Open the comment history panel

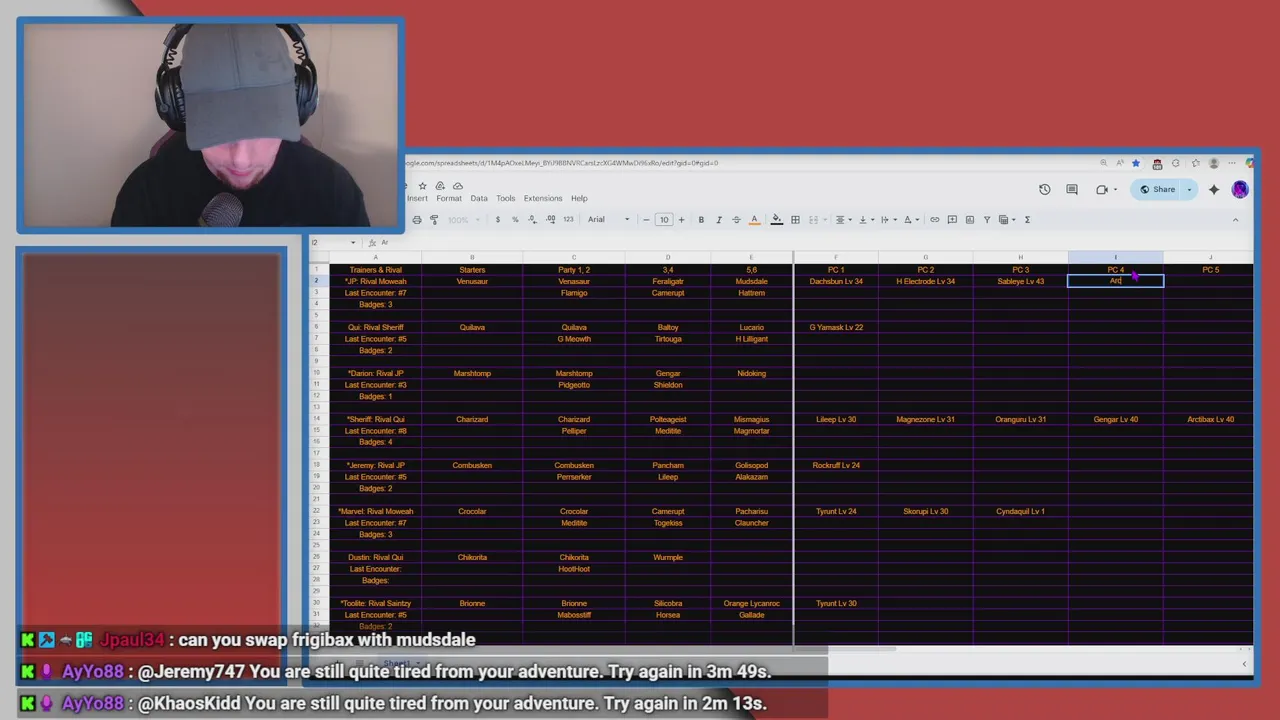click(1072, 189)
